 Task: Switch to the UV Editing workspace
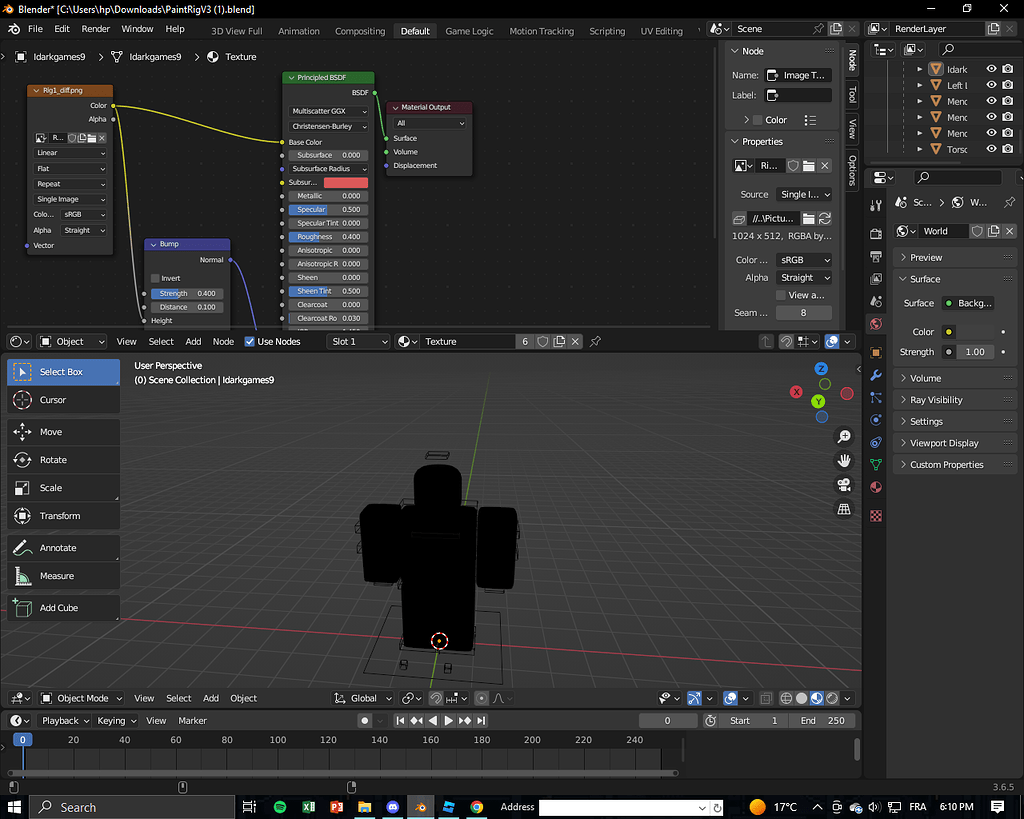(x=660, y=31)
